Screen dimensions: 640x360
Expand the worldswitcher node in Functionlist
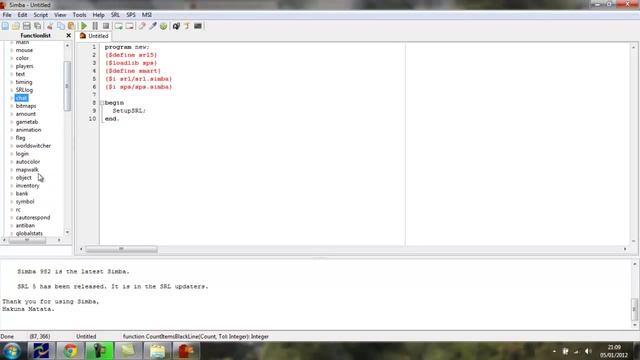tap(12, 146)
